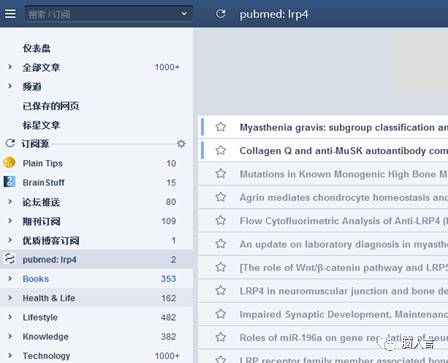Star the Flow Cytofluorimetric Analysis article

220,220
